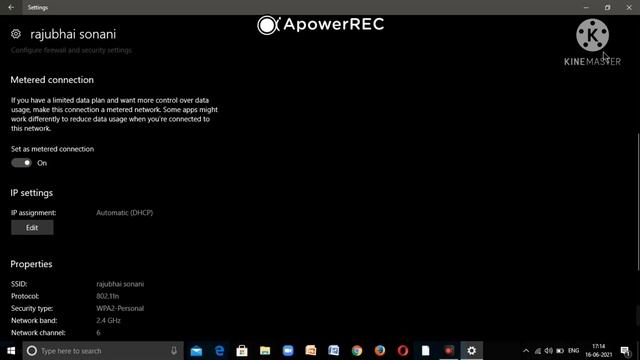Minimize the Settings window
Screen dimensions: 640x360
pos(586,7)
